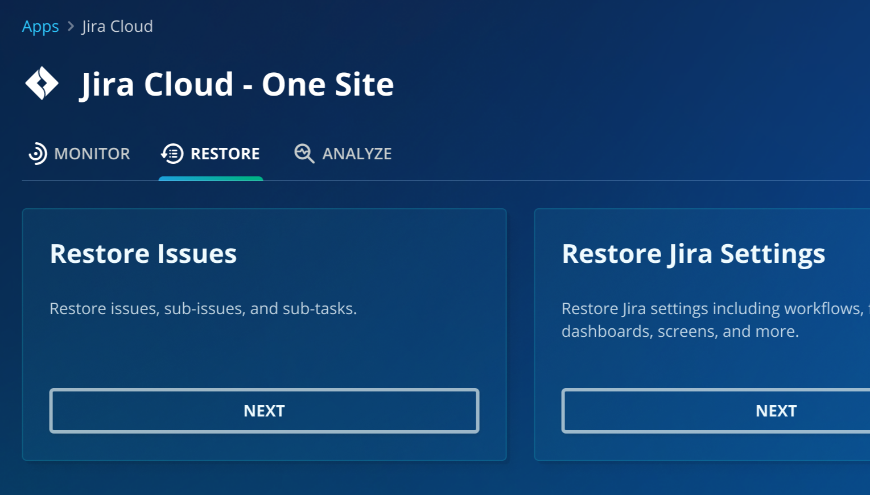This screenshot has width=870, height=495.
Task: Select the RESTORE tab
Action: [211, 154]
